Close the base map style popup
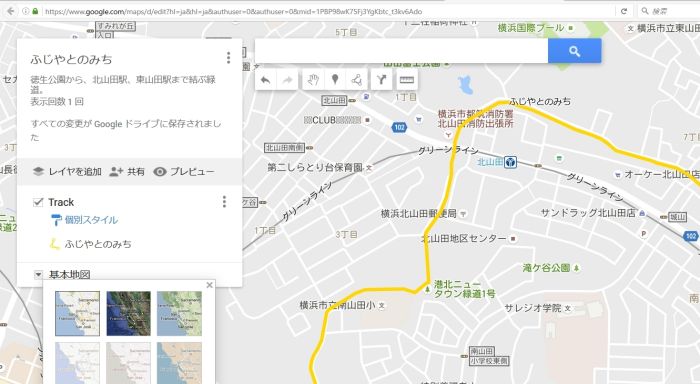Screen dimensions: 700x384 pyautogui.click(x=209, y=285)
